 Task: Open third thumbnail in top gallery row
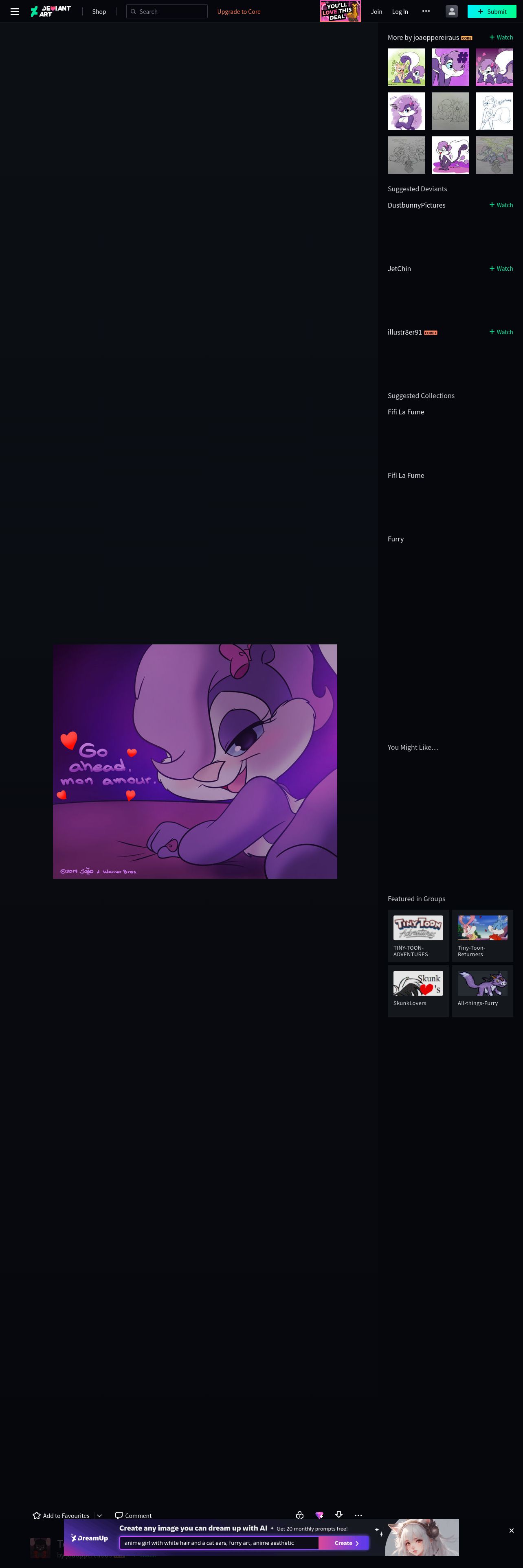(x=494, y=67)
